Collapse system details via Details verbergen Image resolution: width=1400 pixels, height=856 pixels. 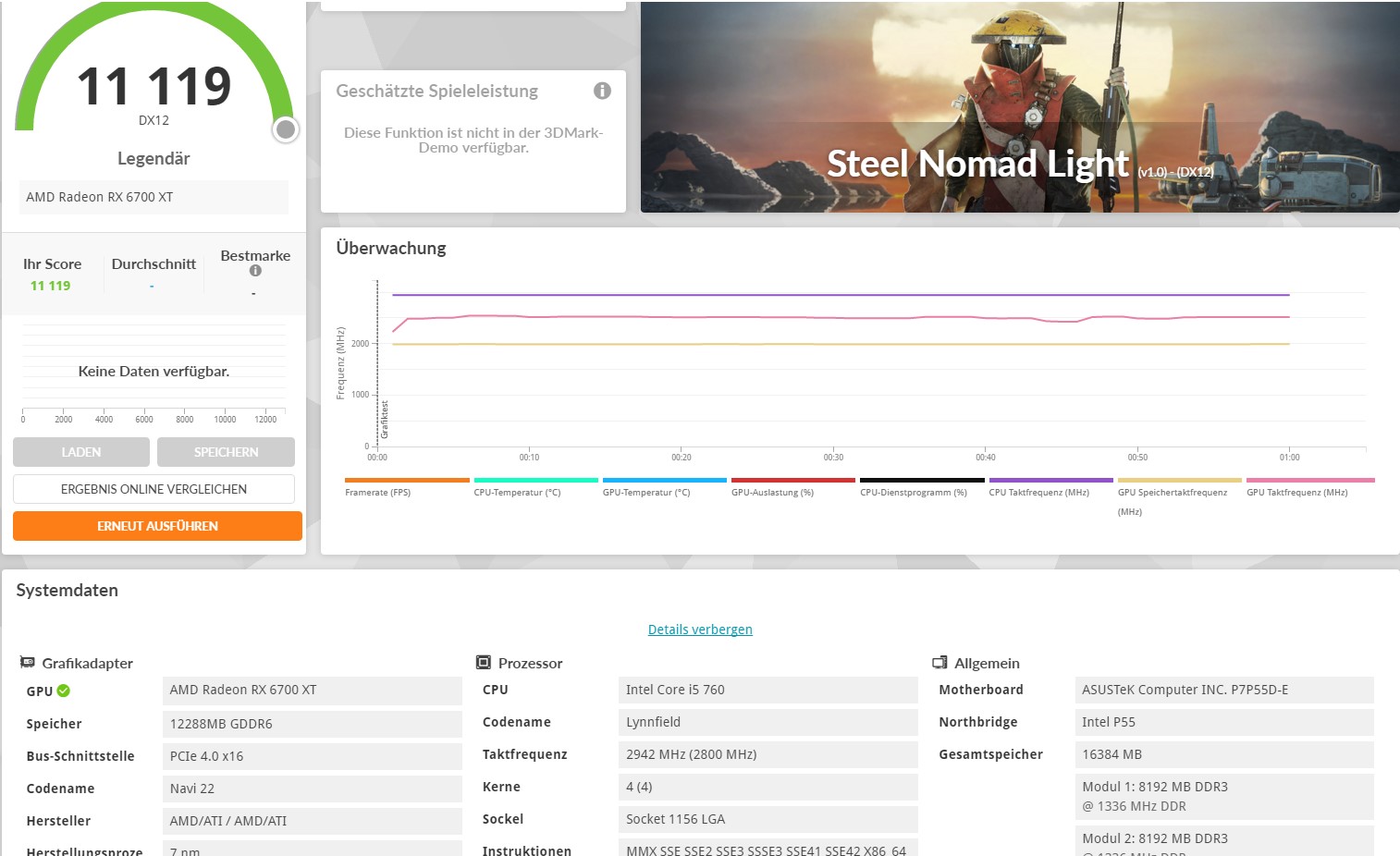[700, 630]
